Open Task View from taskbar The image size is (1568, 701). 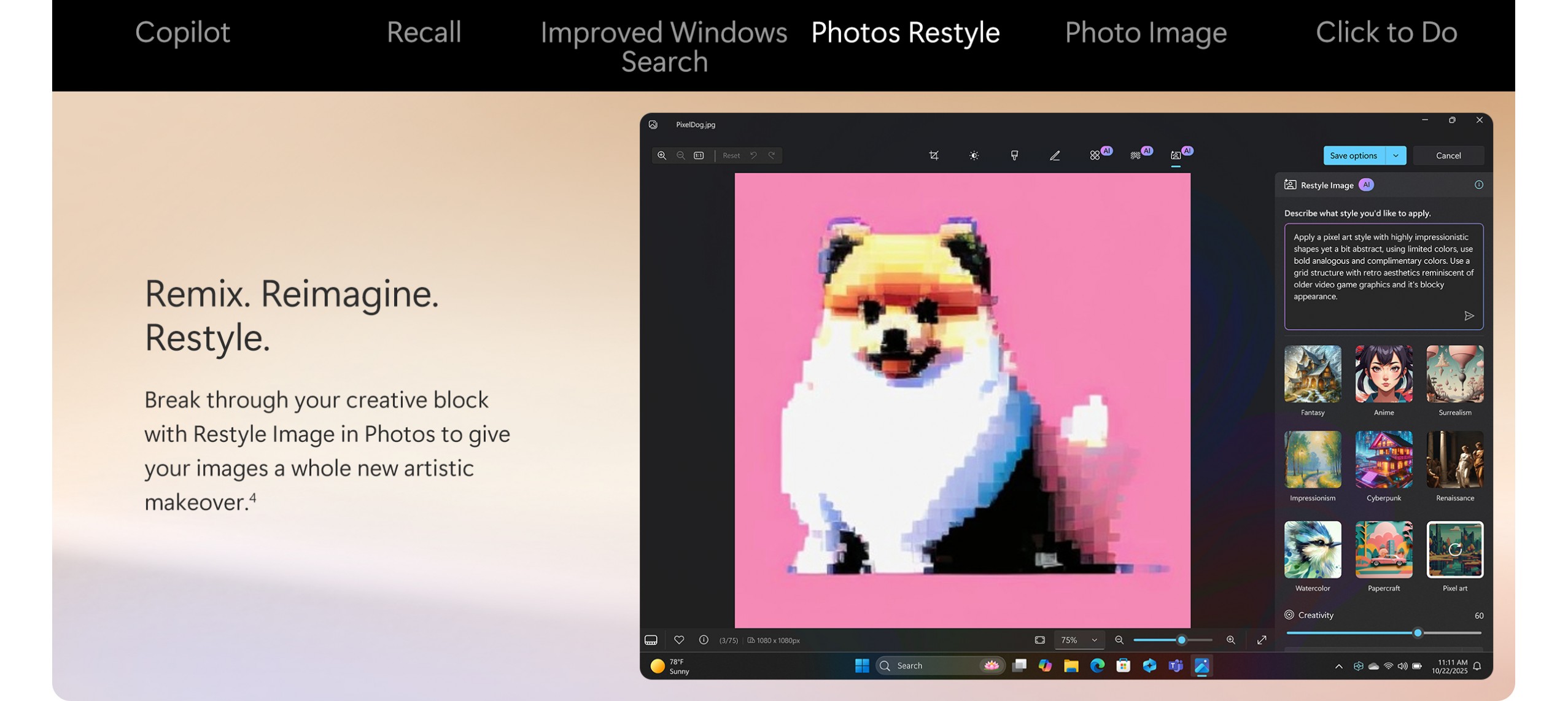[1019, 665]
